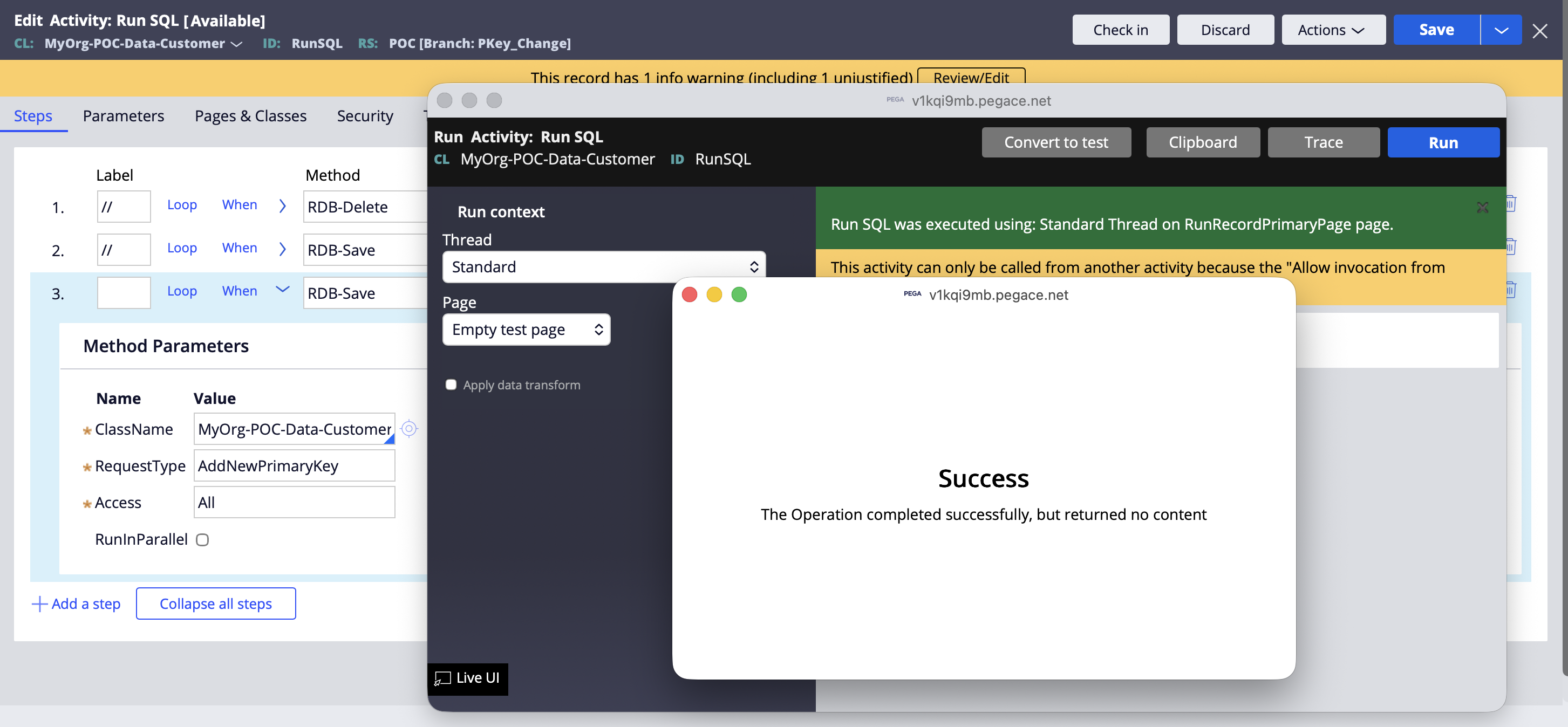This screenshot has height=727, width=1568.
Task: Click the ClassName target crosshair icon
Action: click(x=409, y=429)
